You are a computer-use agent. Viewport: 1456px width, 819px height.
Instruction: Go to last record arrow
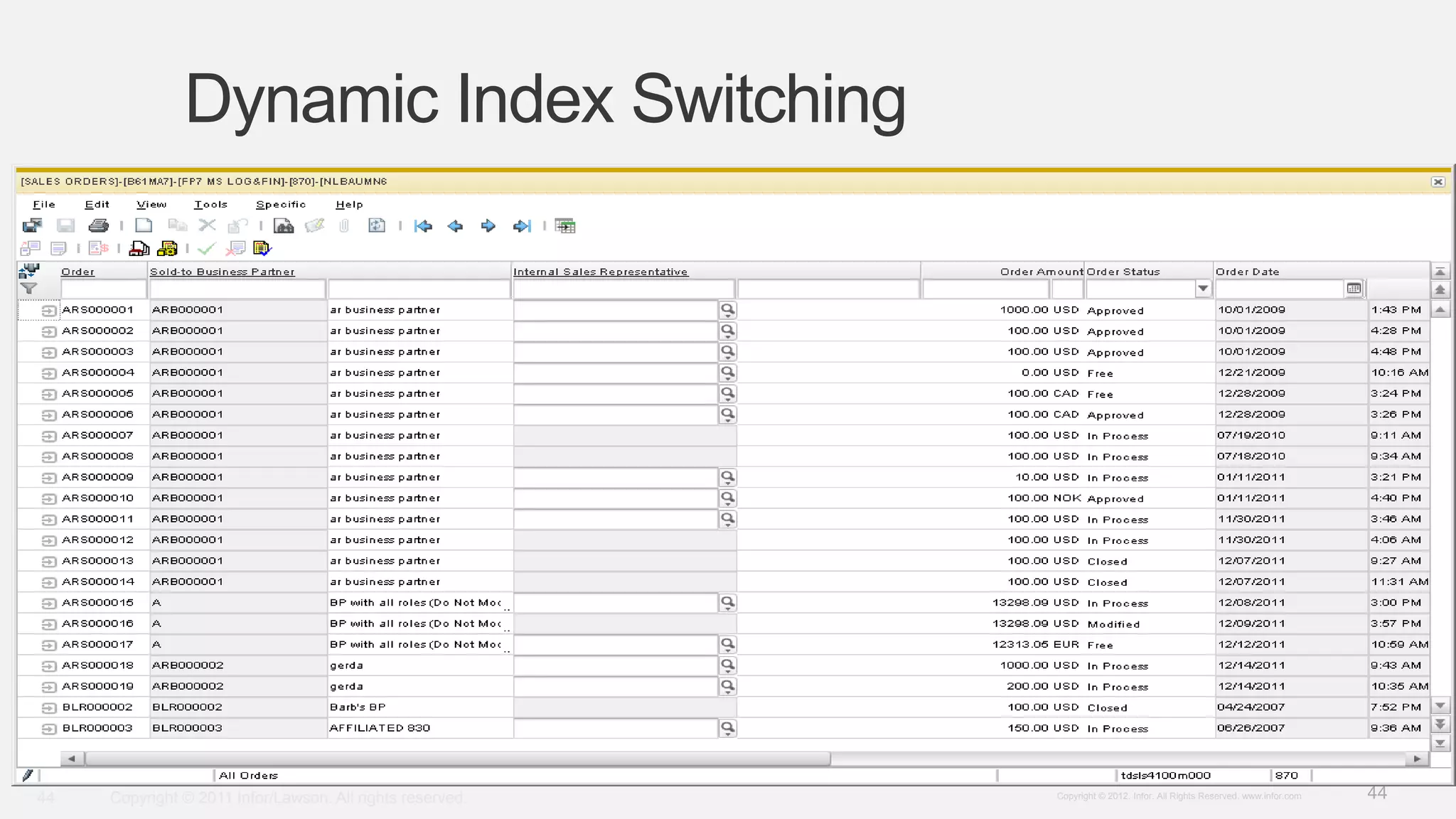pyautogui.click(x=522, y=226)
